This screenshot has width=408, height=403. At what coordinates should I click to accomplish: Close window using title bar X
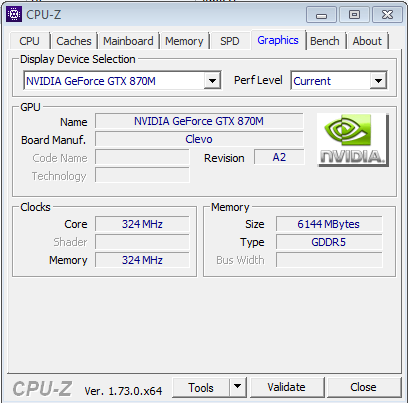point(387,15)
